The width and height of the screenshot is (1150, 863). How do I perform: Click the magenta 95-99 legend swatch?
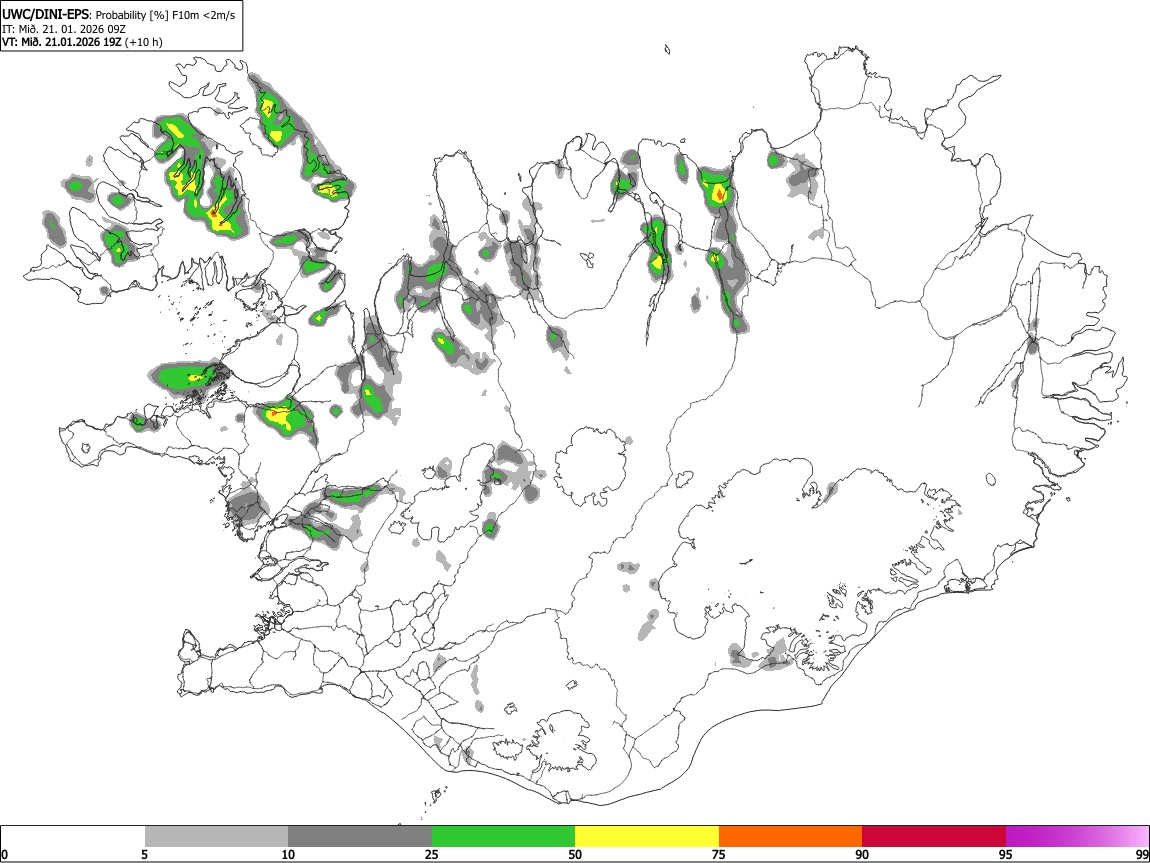1077,837
